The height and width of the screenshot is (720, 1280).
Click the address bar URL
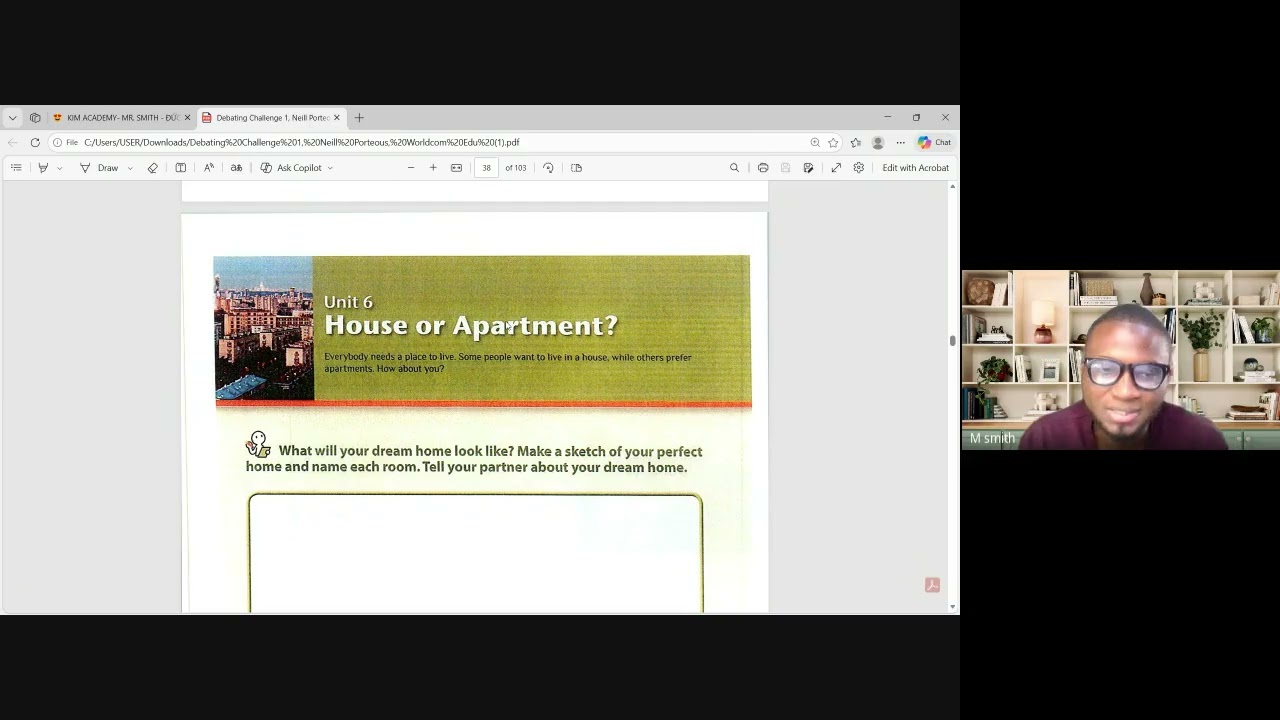coord(302,143)
